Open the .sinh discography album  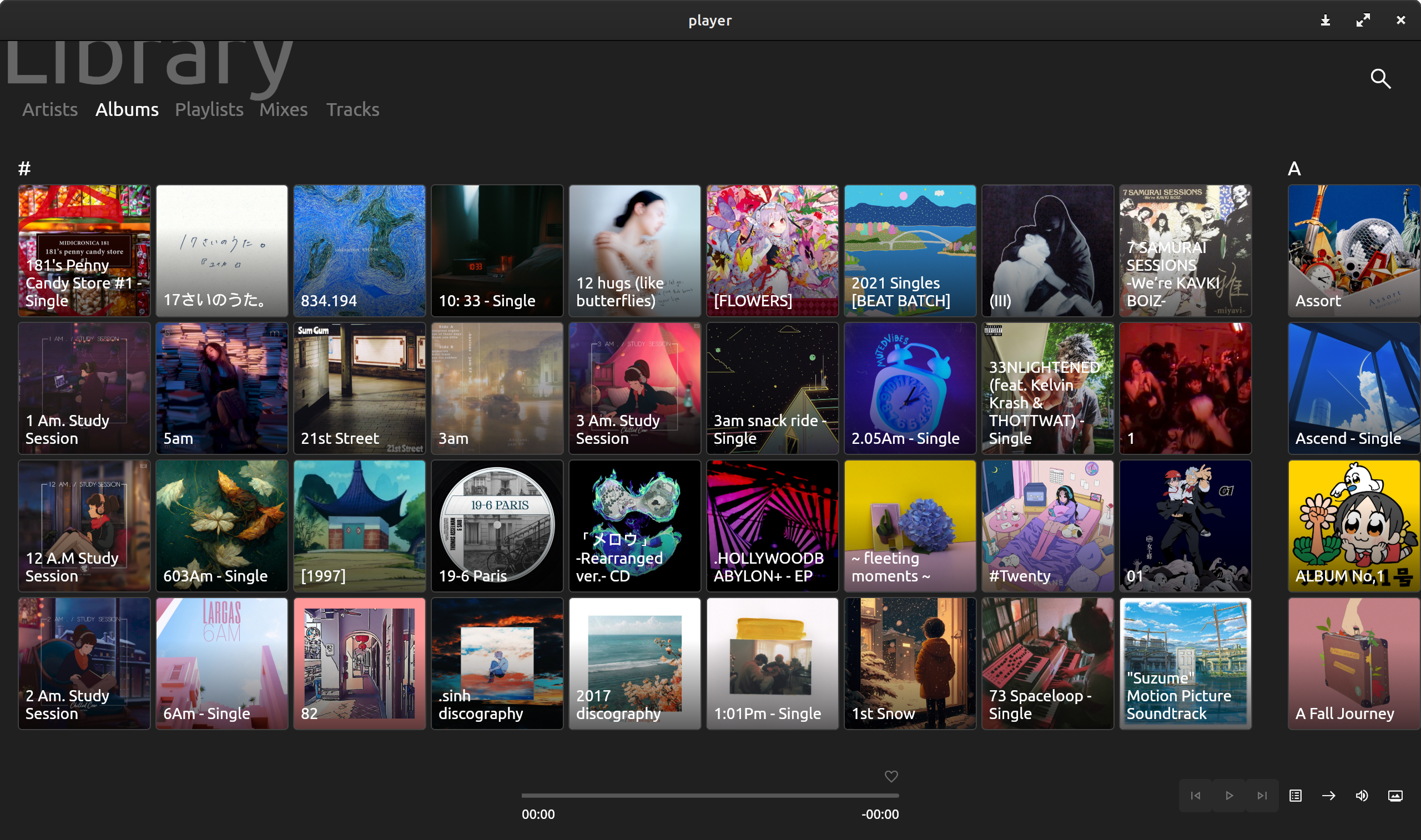coord(497,664)
